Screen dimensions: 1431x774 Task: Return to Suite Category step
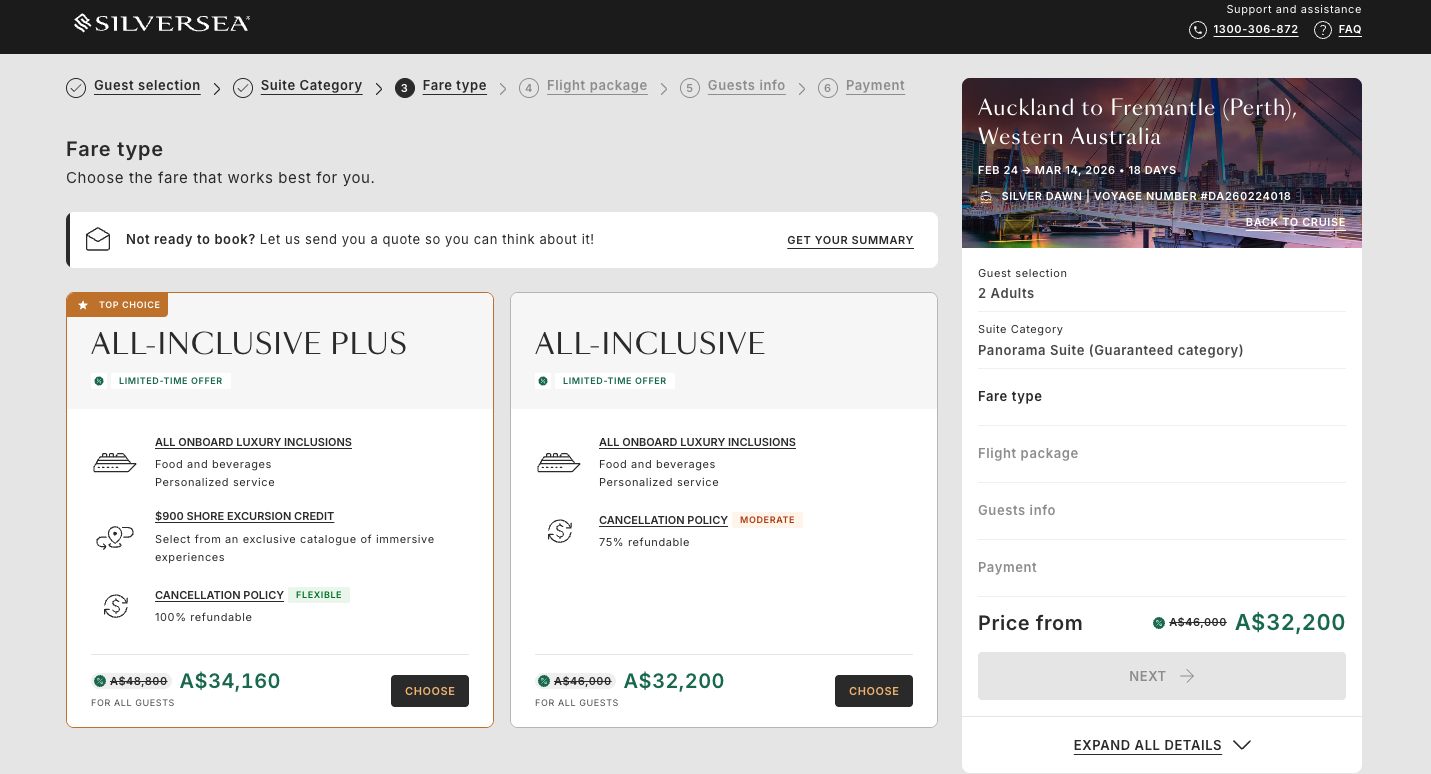point(311,86)
